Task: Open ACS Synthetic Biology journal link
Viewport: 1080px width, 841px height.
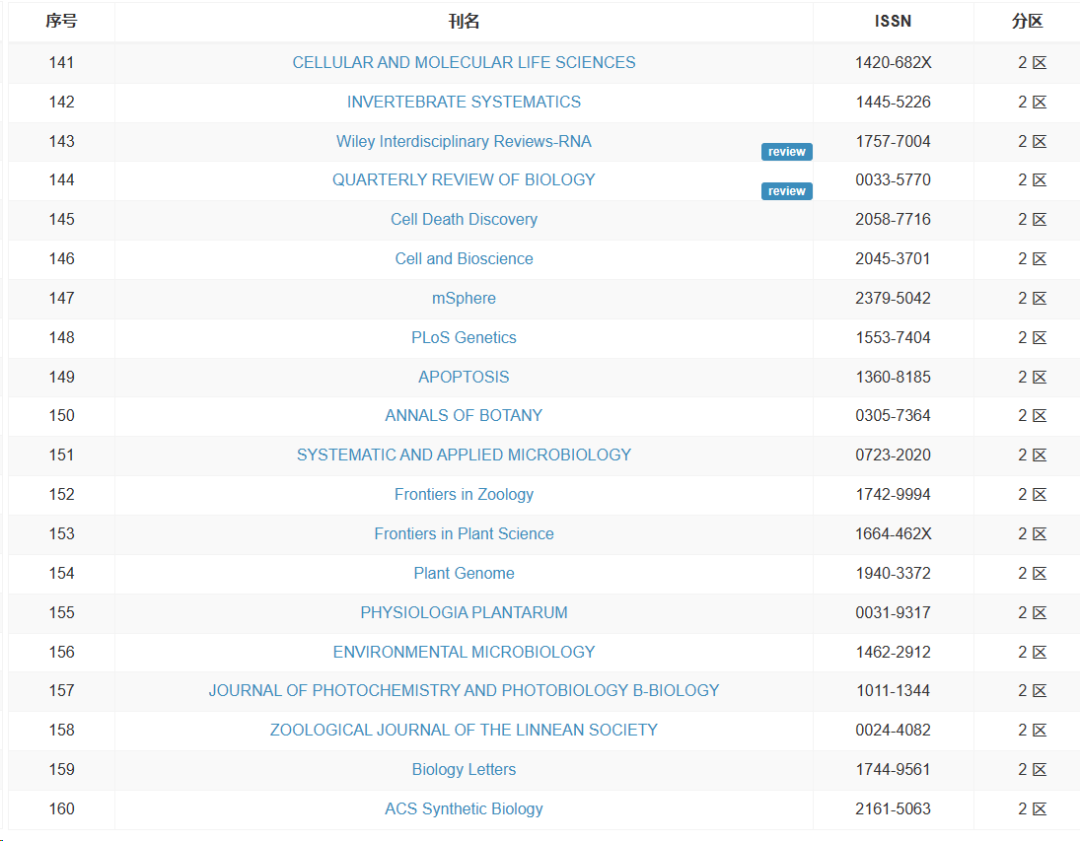Action: click(464, 809)
